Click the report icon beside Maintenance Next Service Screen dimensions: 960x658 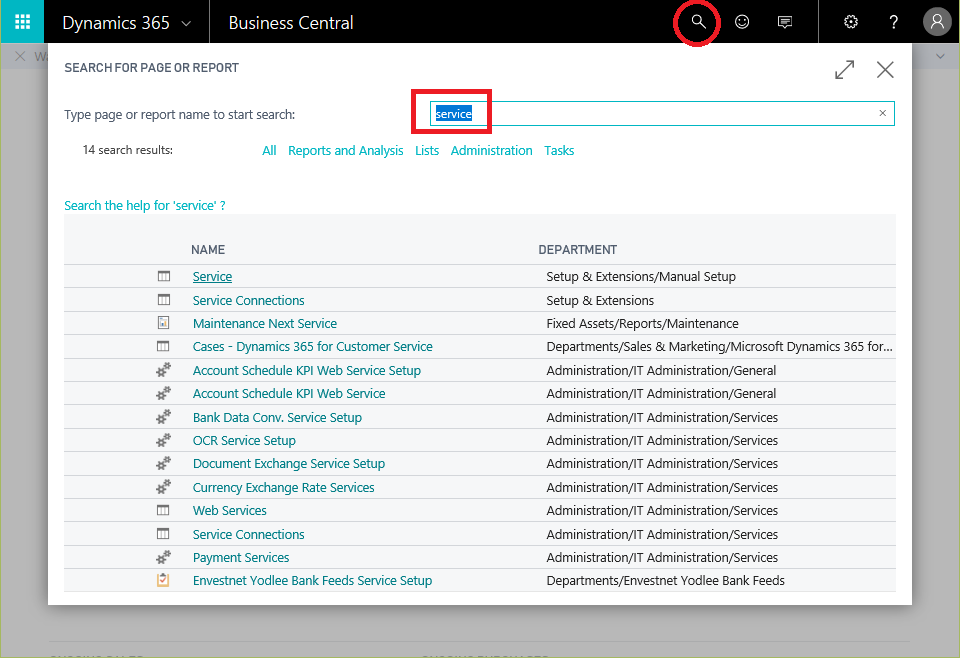tap(163, 323)
